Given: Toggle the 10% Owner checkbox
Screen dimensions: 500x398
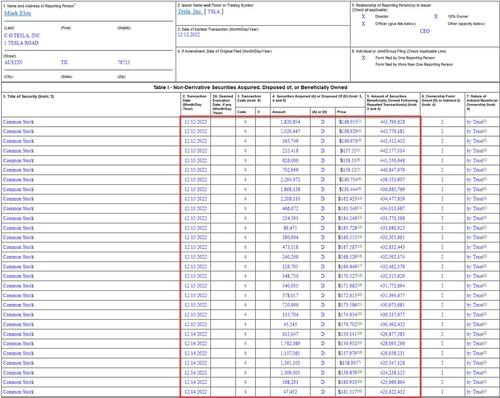Looking at the screenshot, I should [436, 16].
